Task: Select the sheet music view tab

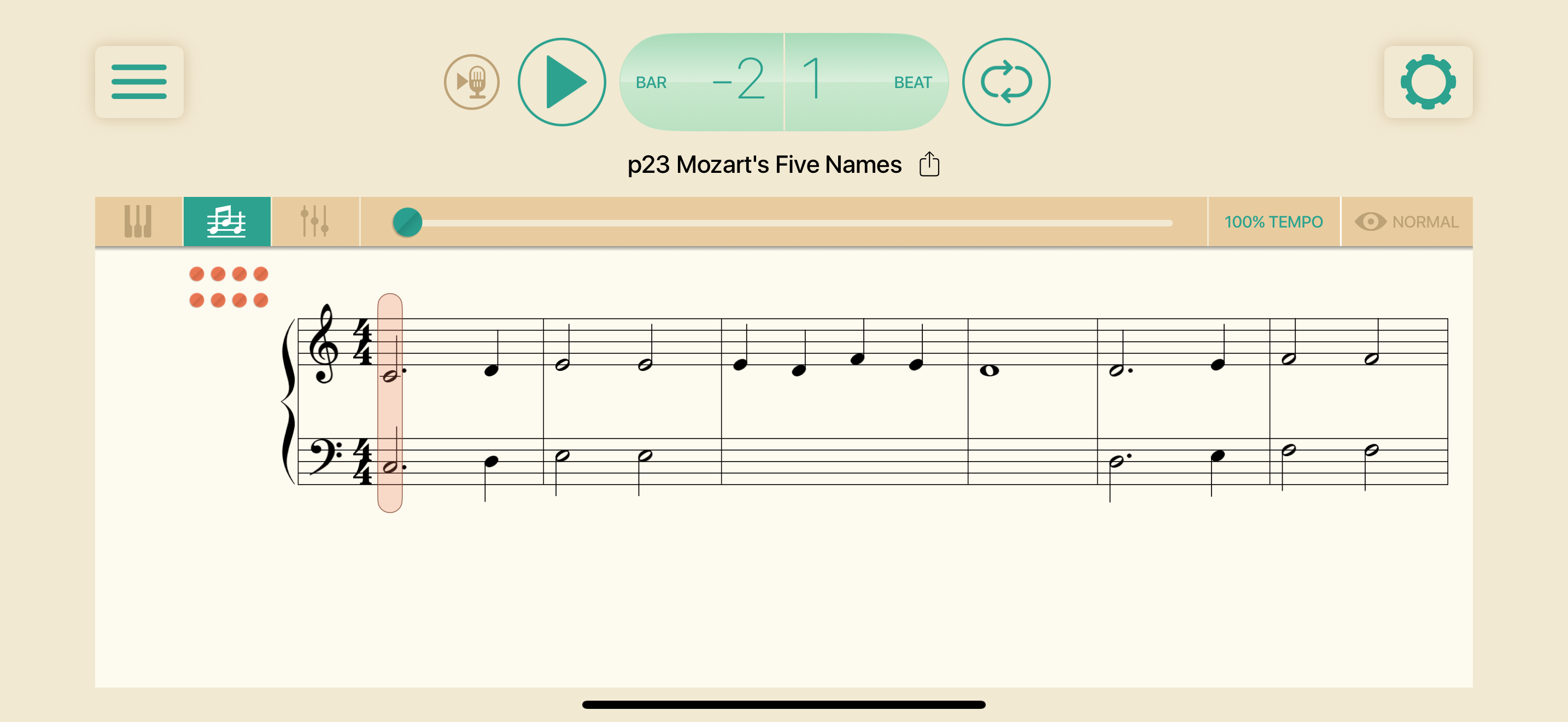Action: 226,221
